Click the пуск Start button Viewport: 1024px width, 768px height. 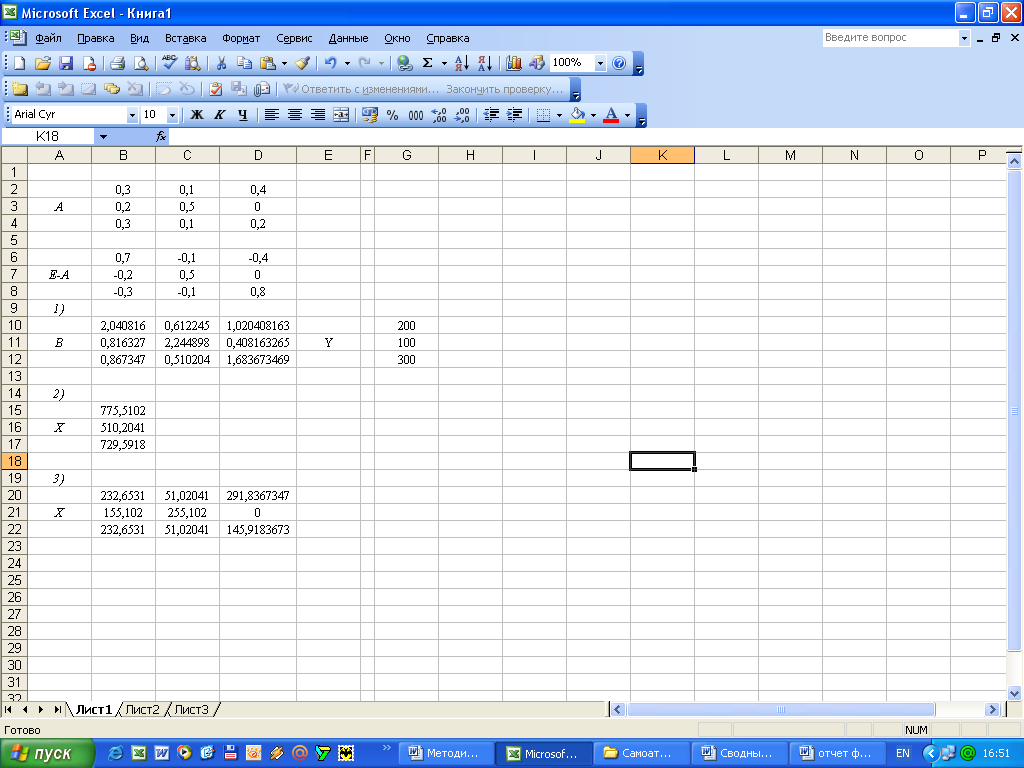pyautogui.click(x=46, y=754)
